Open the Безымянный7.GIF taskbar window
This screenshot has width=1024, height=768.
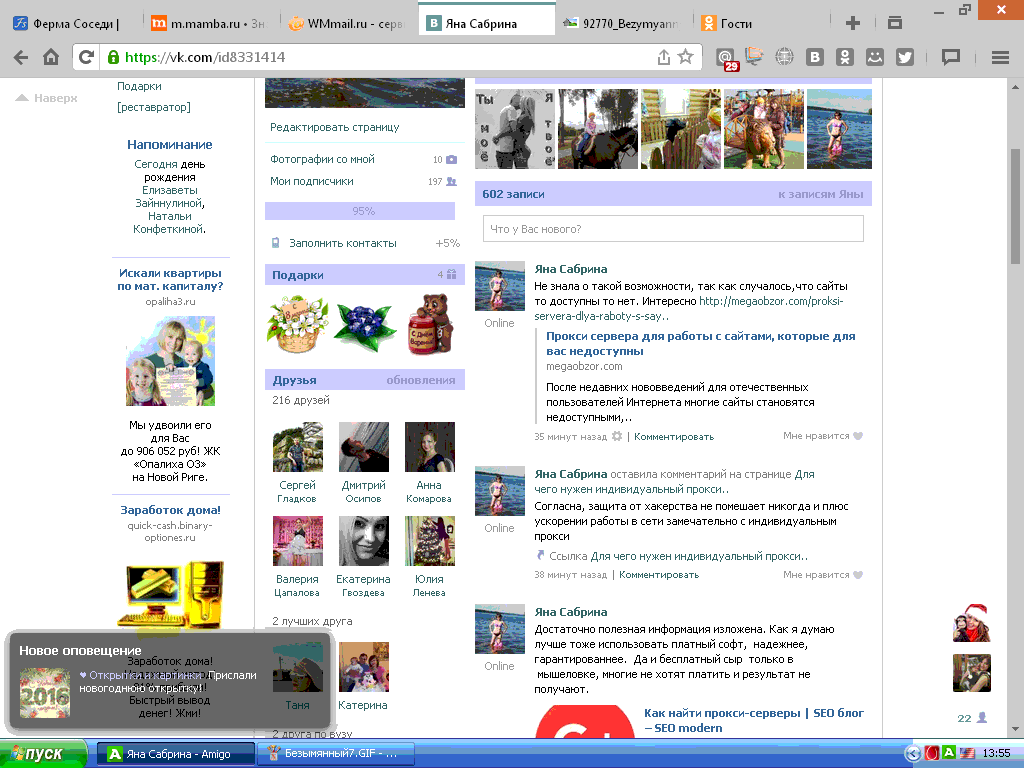point(336,754)
